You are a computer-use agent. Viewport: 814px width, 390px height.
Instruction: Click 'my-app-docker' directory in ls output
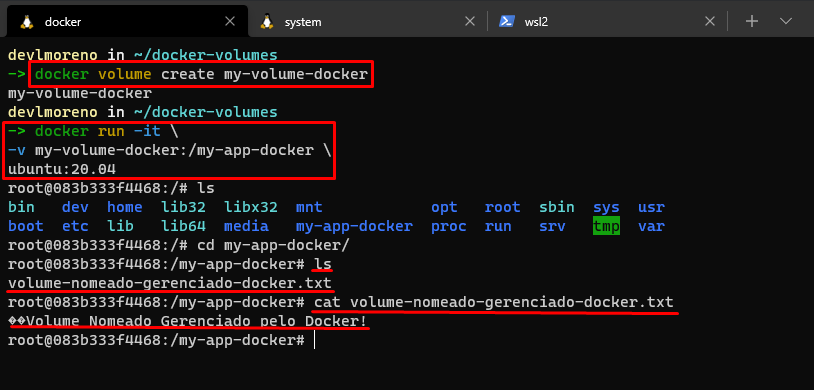[x=354, y=226]
